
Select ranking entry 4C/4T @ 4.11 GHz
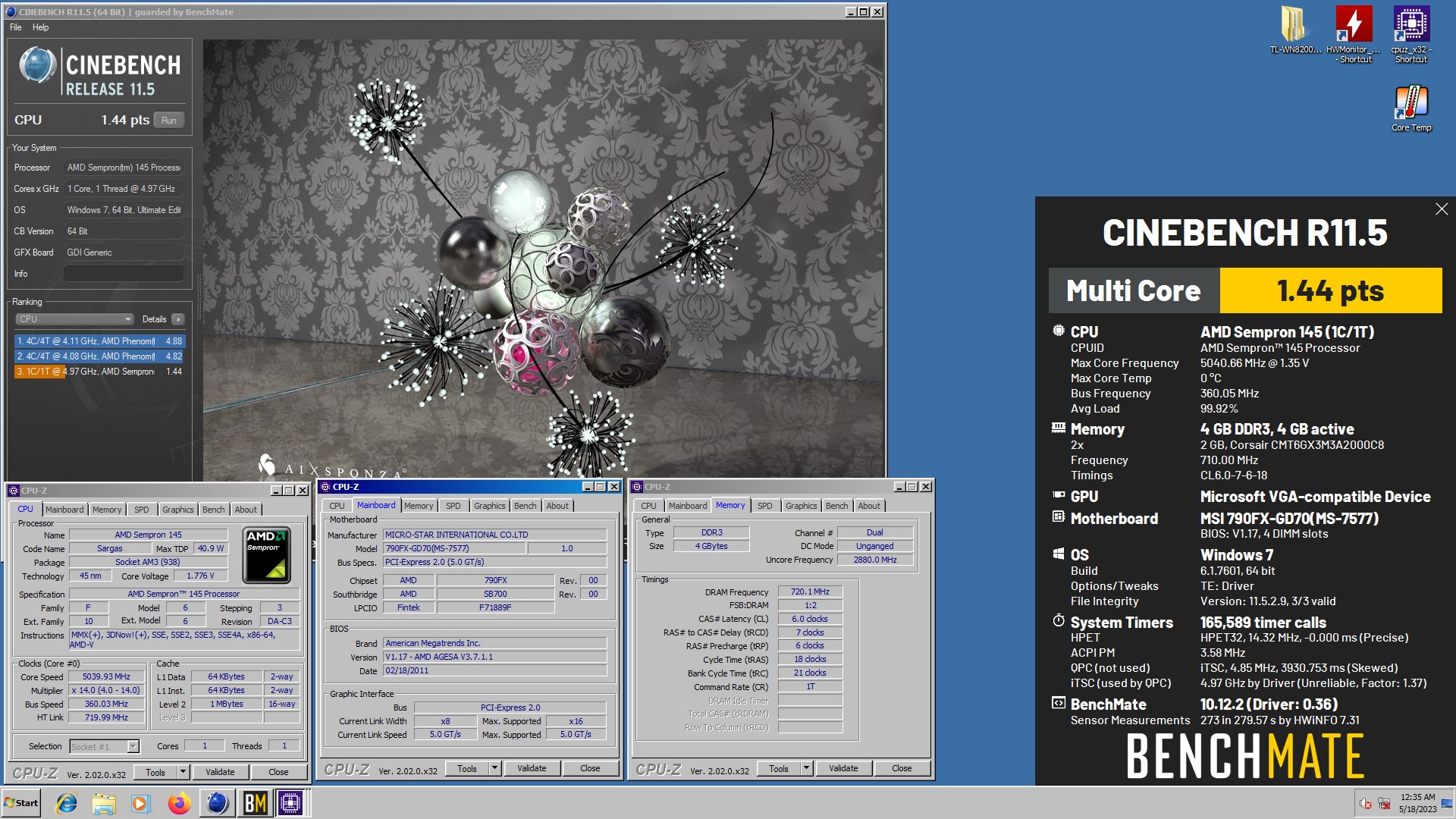click(x=99, y=341)
